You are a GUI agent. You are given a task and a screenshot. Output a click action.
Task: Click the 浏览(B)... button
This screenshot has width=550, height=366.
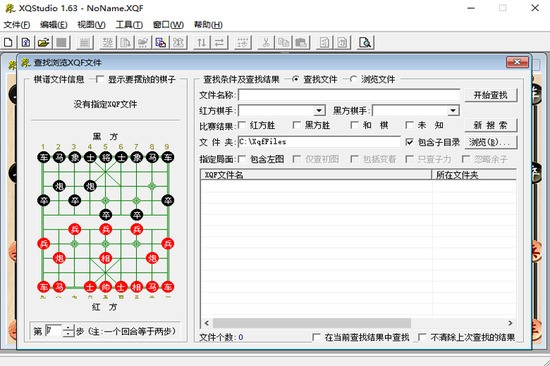pyautogui.click(x=490, y=142)
